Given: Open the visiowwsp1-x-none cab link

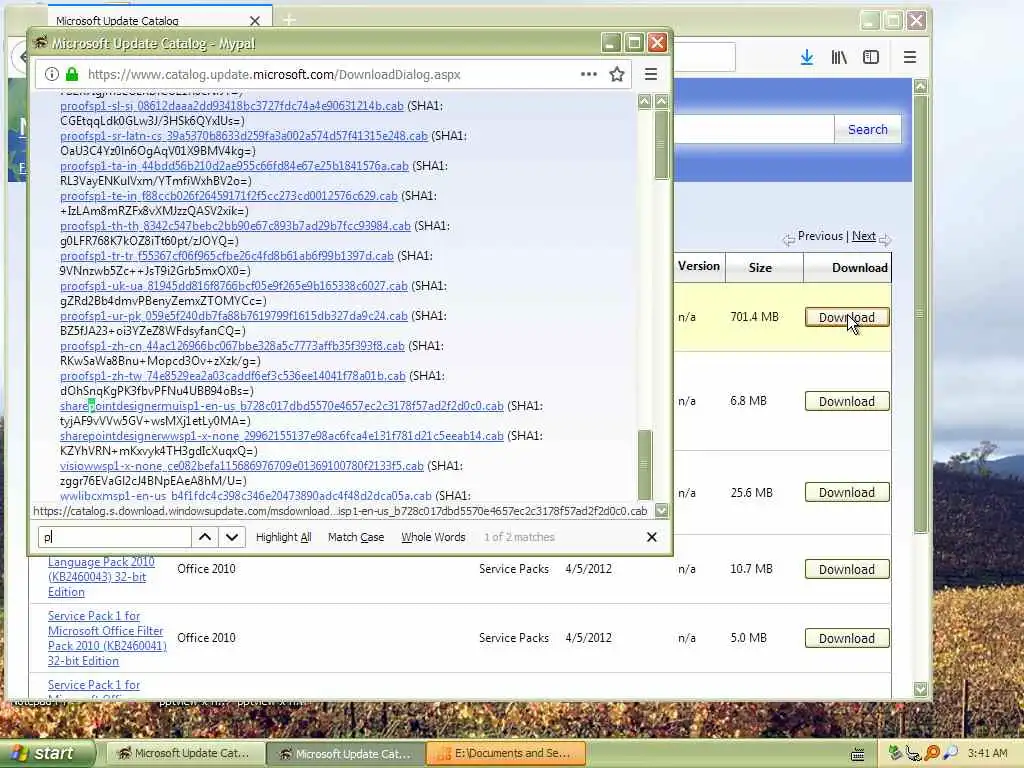Looking at the screenshot, I should click(x=242, y=466).
